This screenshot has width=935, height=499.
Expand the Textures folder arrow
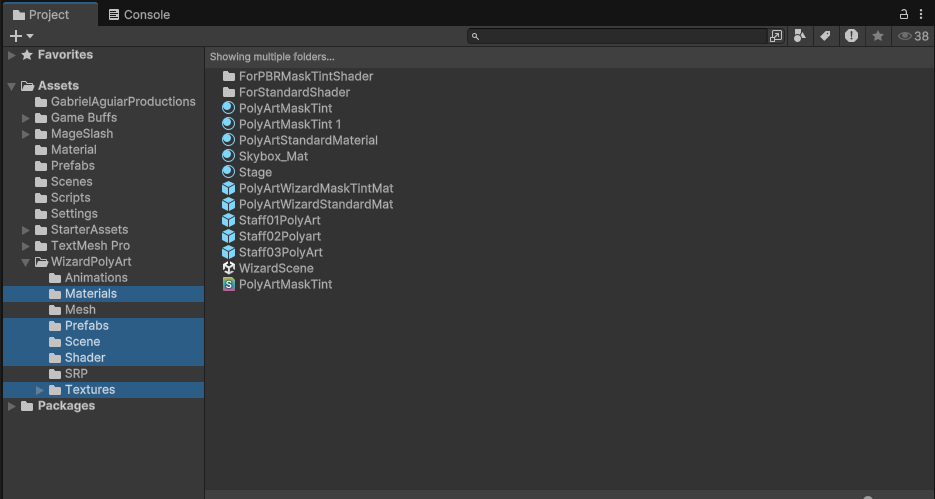click(40, 390)
